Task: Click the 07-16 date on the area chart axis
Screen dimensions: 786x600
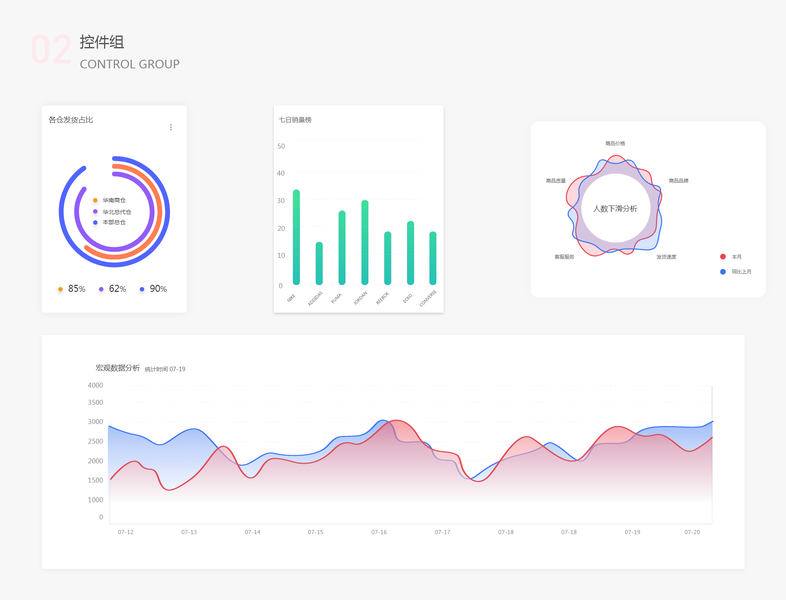Action: tap(379, 532)
